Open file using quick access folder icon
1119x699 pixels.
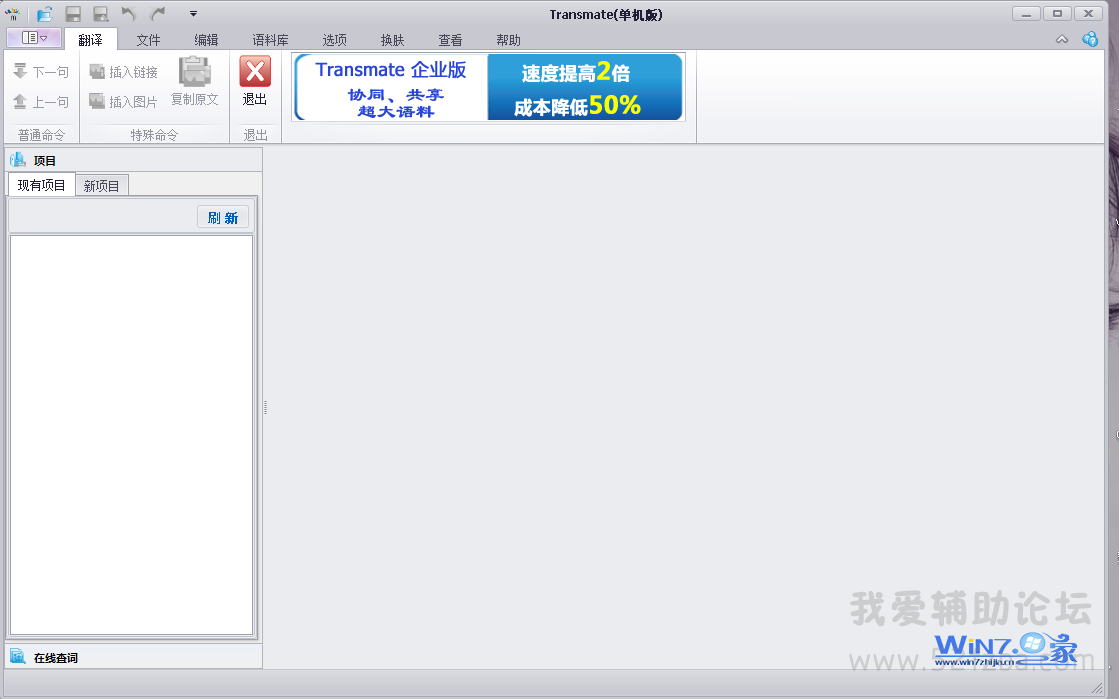pos(44,14)
